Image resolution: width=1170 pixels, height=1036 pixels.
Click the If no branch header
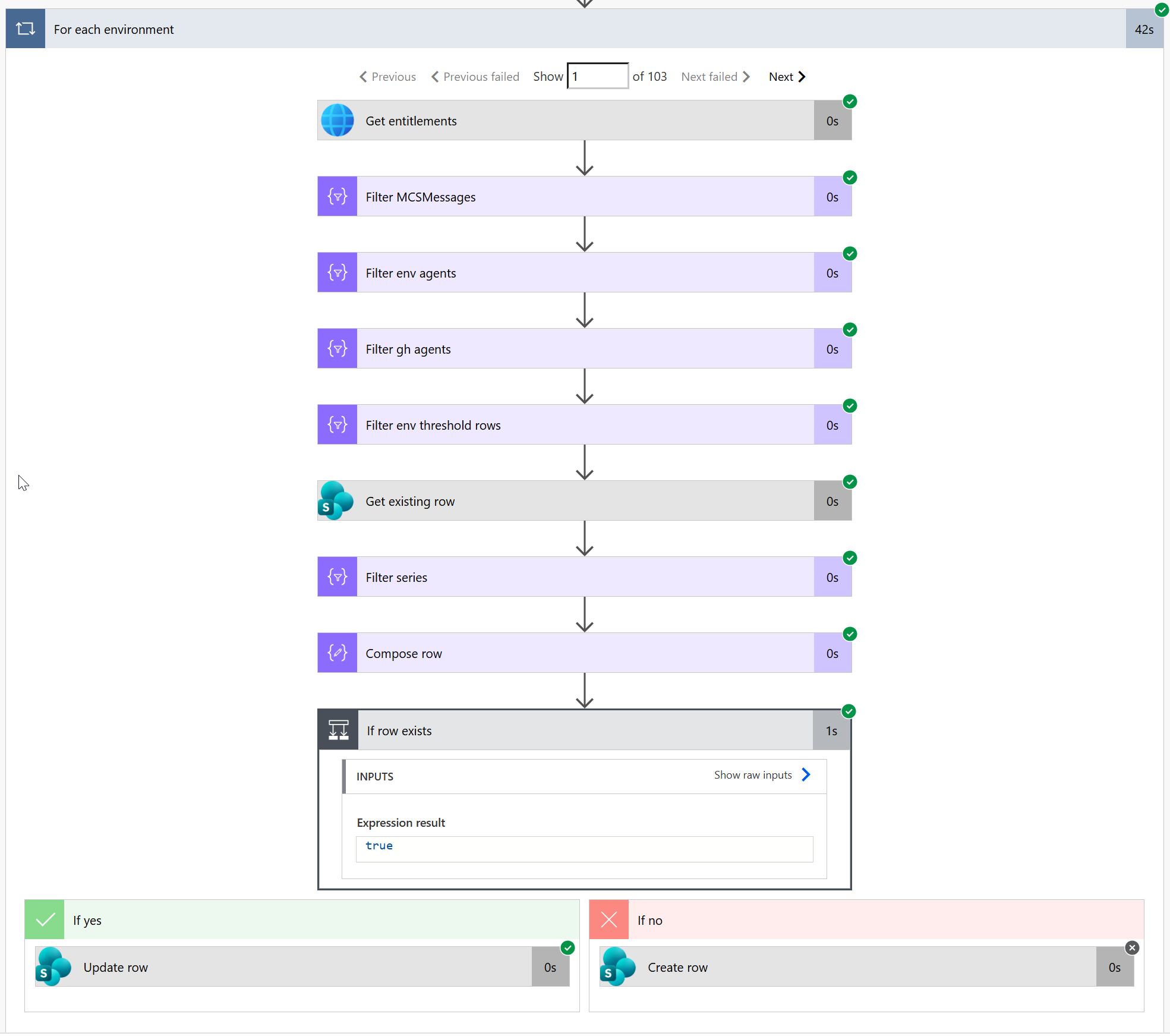pyautogui.click(x=866, y=920)
